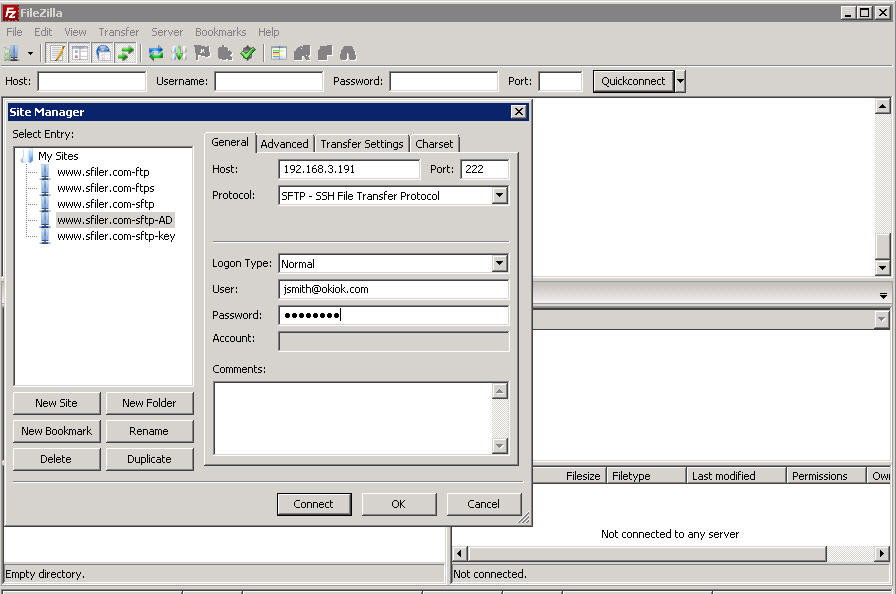The width and height of the screenshot is (896, 594).
Task: Open the Quickconnect history dropdown arrow
Action: [x=680, y=81]
